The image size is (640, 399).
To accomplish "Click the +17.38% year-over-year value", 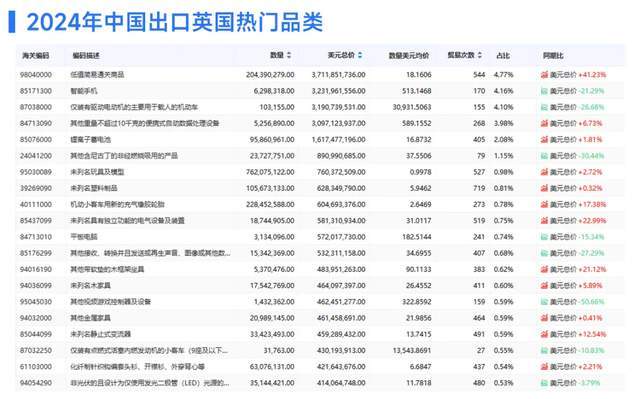I will 592,204.
